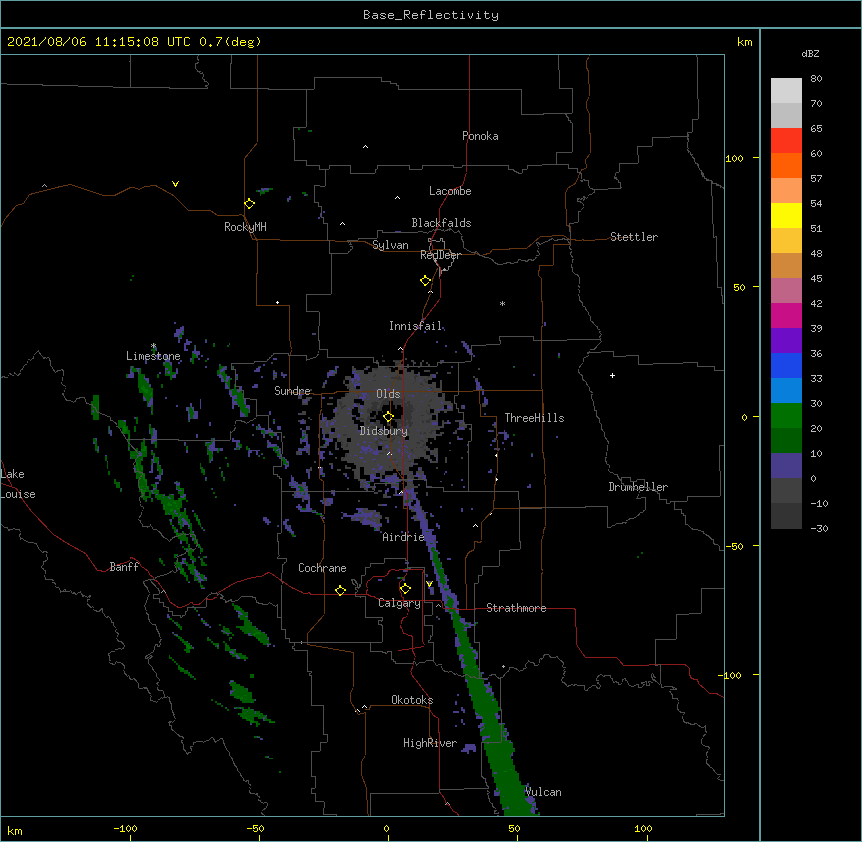The image size is (862, 842).
Task: Click the asterisk marker east of Innisfail
Action: point(502,303)
